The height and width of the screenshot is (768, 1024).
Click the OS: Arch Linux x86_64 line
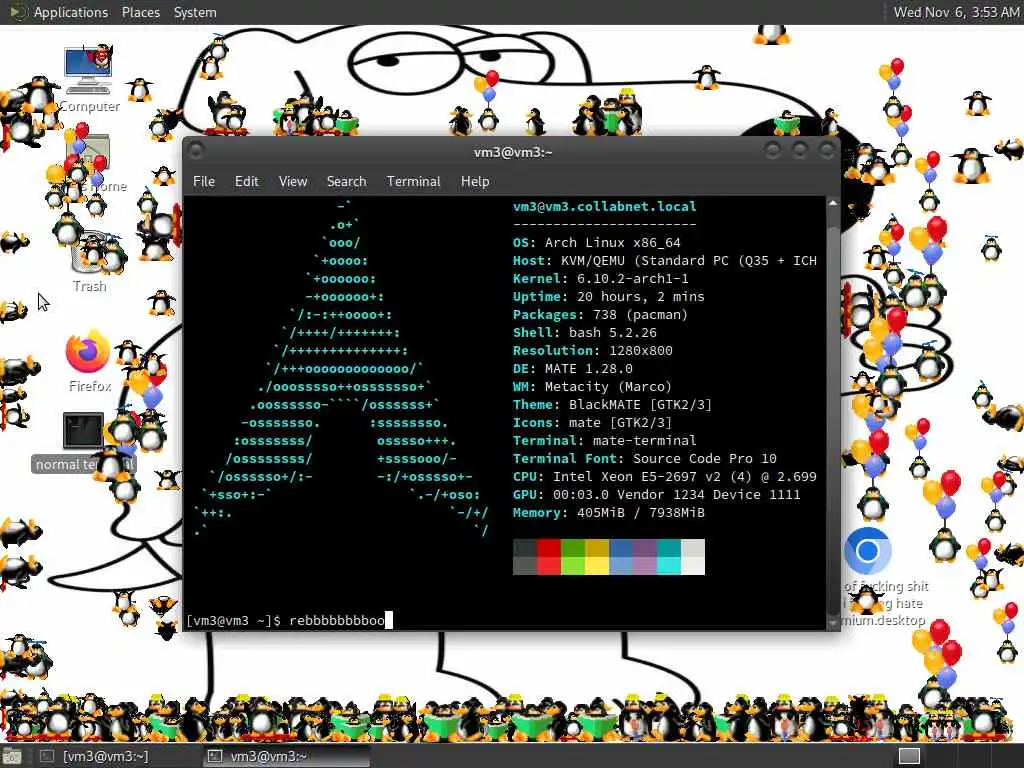pos(597,242)
